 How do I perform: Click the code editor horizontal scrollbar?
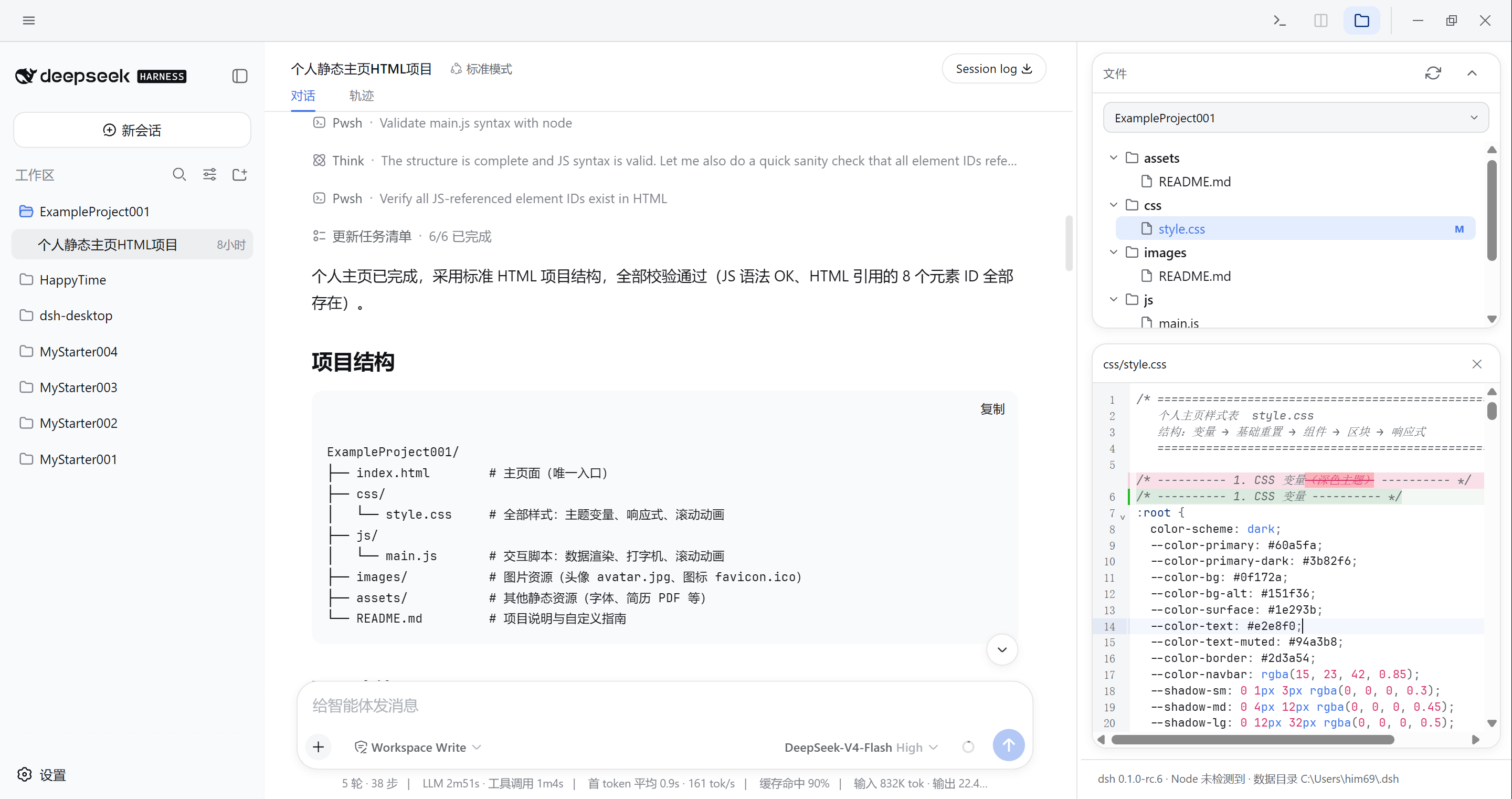[1253, 739]
